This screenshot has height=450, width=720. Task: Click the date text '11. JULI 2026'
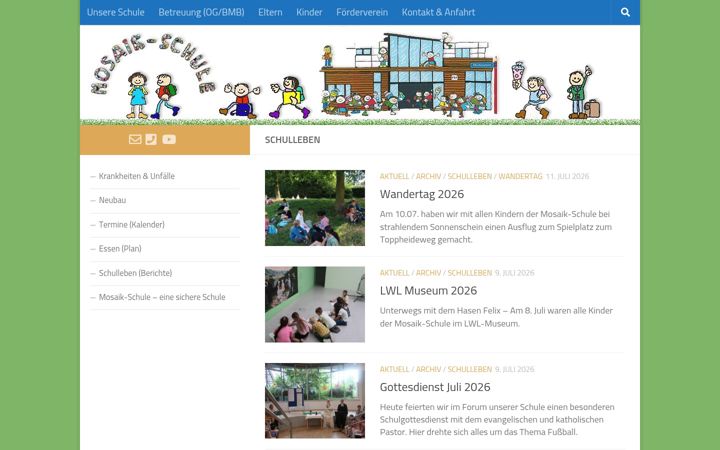point(567,176)
